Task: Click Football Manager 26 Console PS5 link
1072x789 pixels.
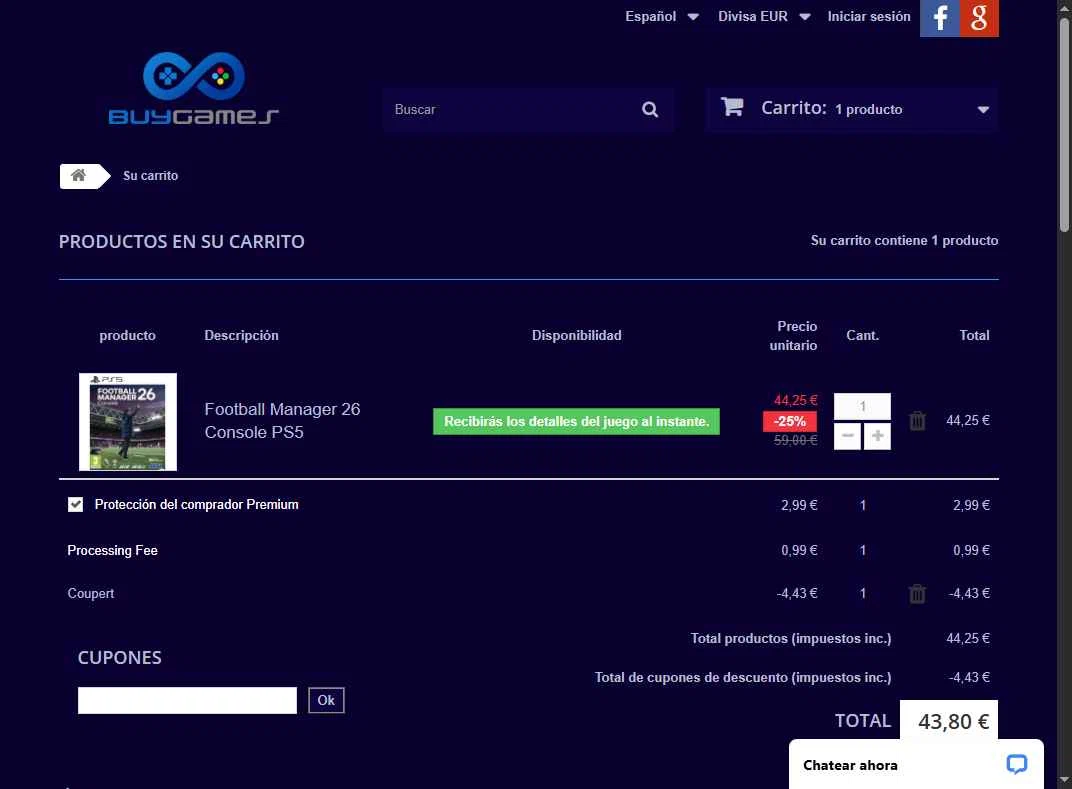Action: click(x=282, y=420)
